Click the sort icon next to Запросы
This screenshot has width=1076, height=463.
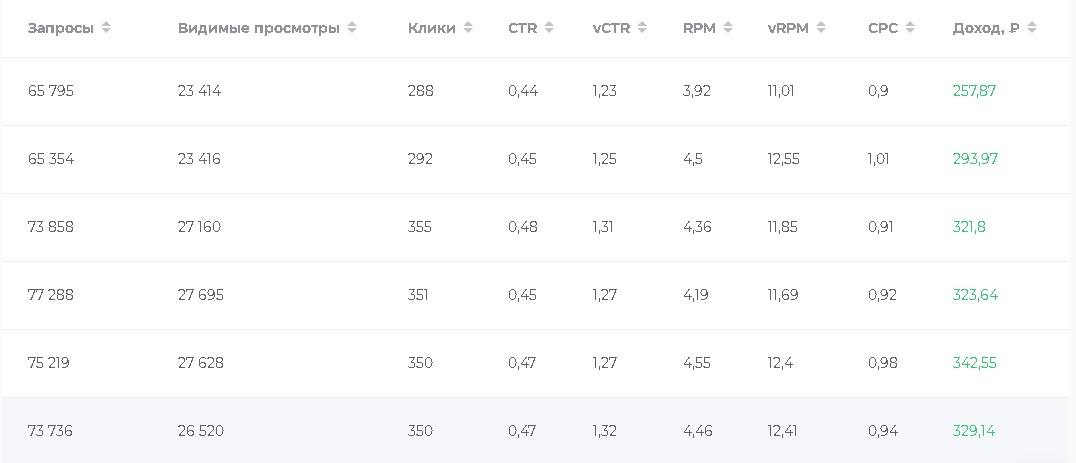point(106,28)
